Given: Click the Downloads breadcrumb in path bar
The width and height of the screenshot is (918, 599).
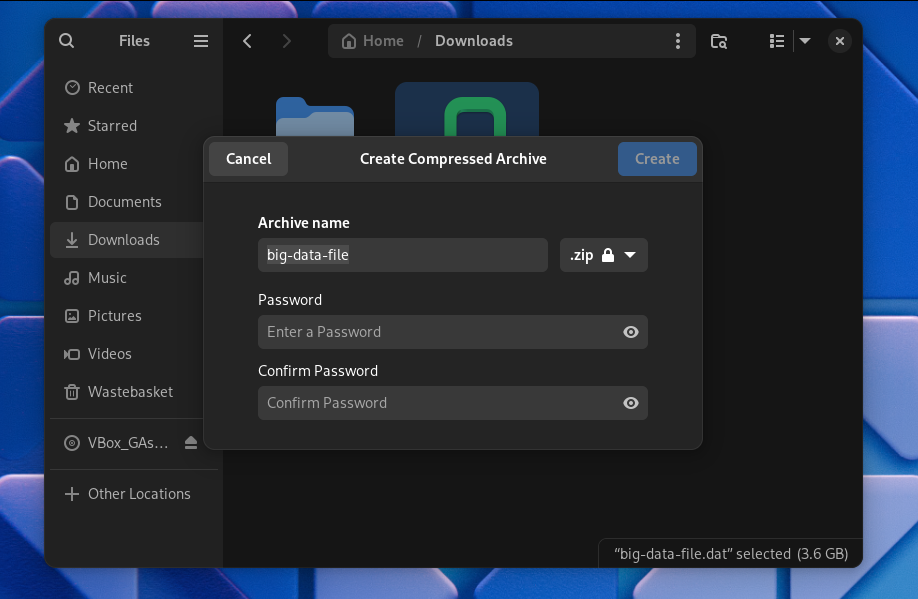Looking at the screenshot, I should tap(474, 41).
